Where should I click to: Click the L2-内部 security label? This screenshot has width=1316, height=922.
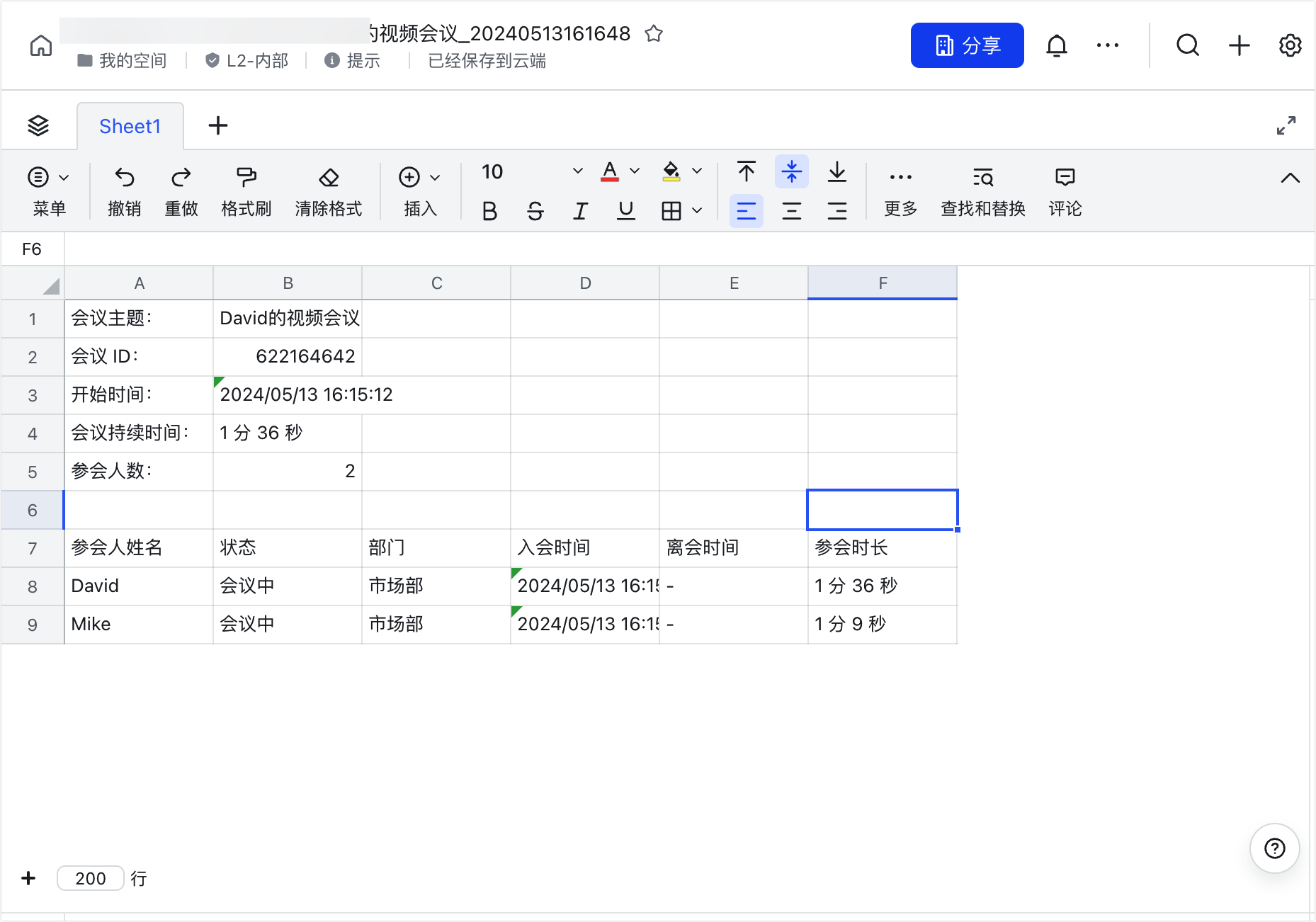[x=247, y=61]
